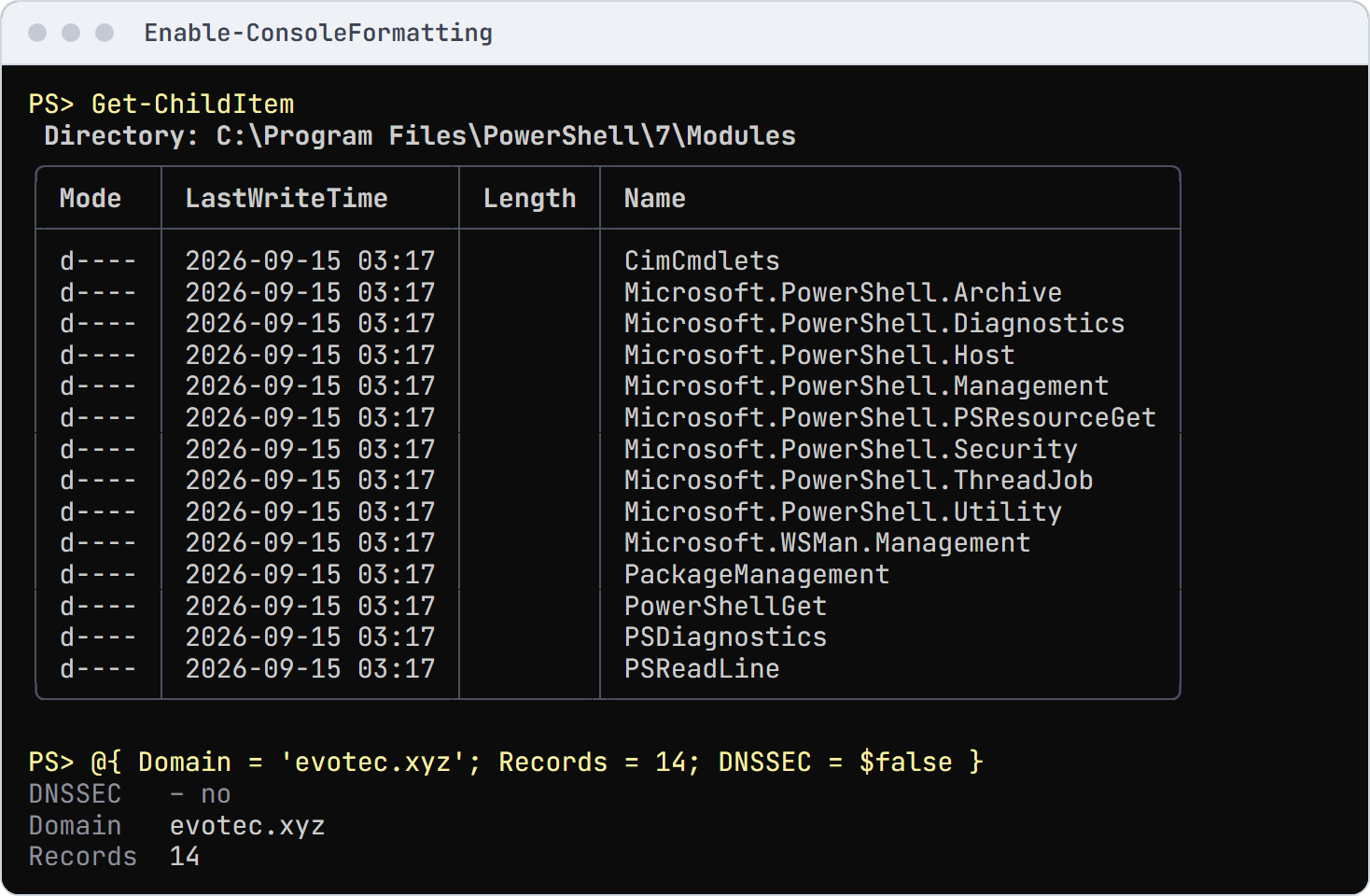Image resolution: width=1370 pixels, height=896 pixels.
Task: Click the mode value in the PackageManagement row
Action: pyautogui.click(x=98, y=574)
